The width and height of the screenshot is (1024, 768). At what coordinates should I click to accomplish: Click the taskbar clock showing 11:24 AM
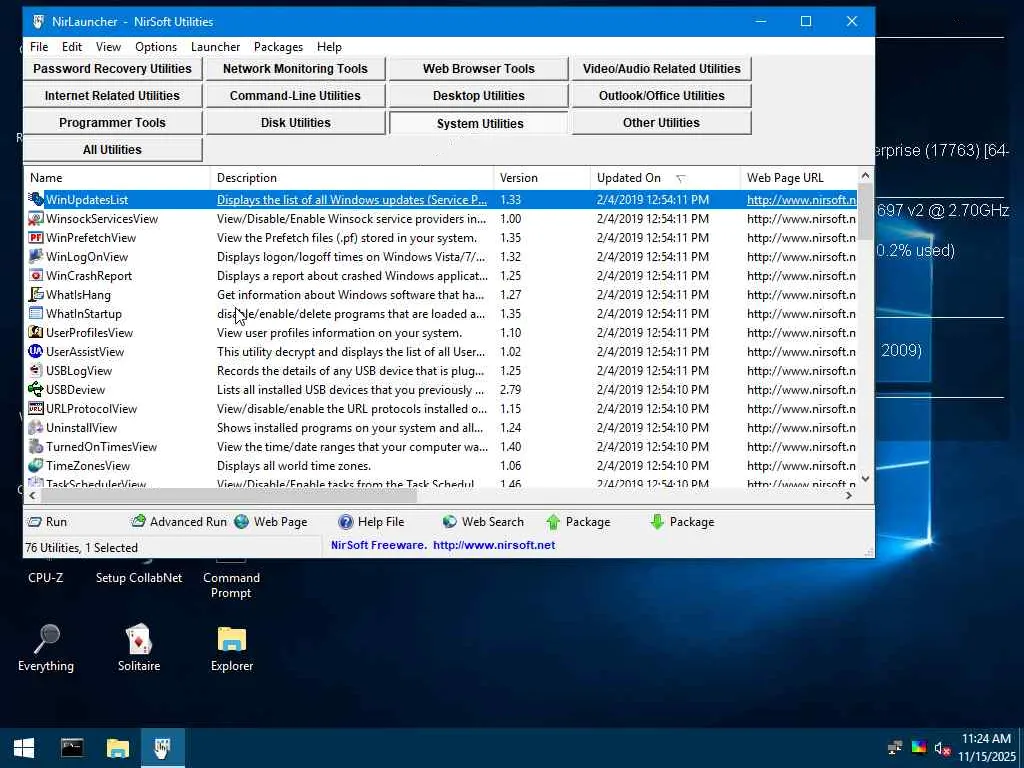point(986,739)
